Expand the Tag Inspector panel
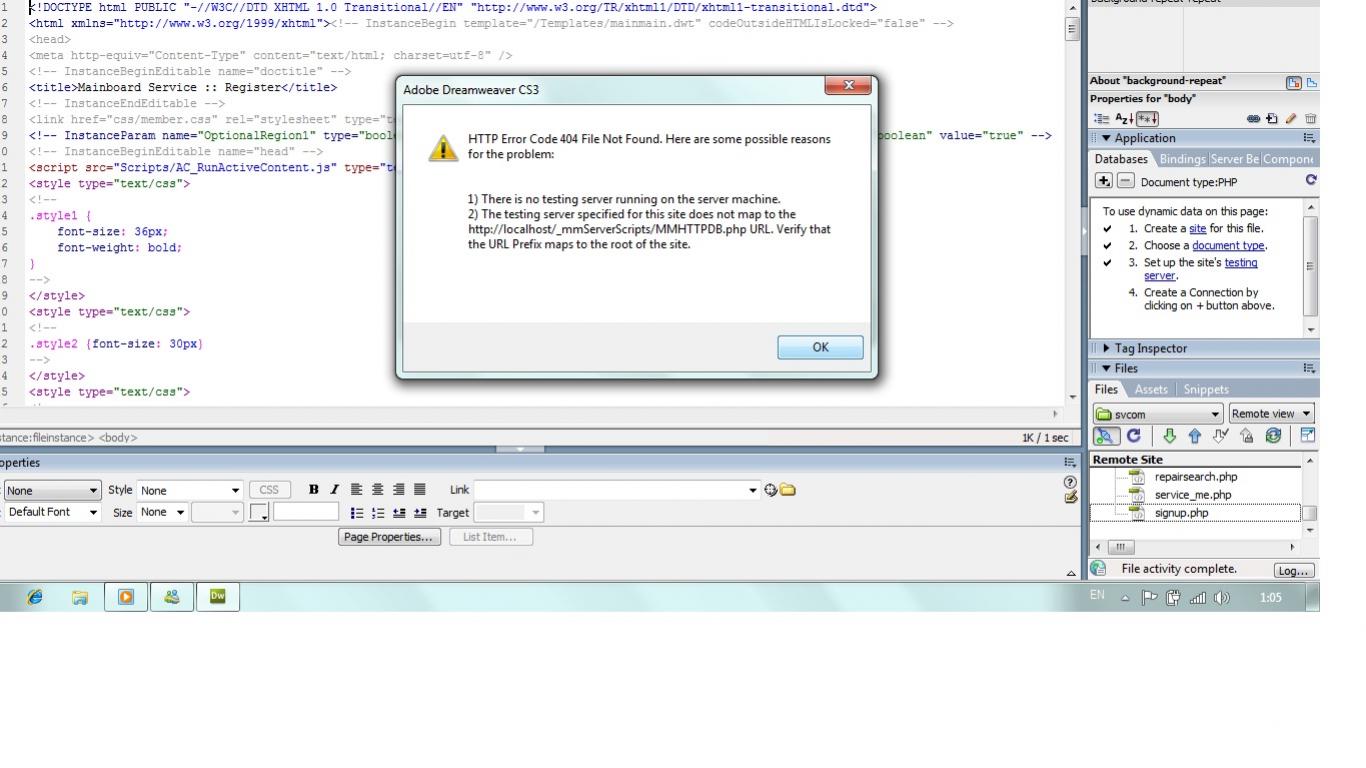1366x768 pixels. (1107, 349)
